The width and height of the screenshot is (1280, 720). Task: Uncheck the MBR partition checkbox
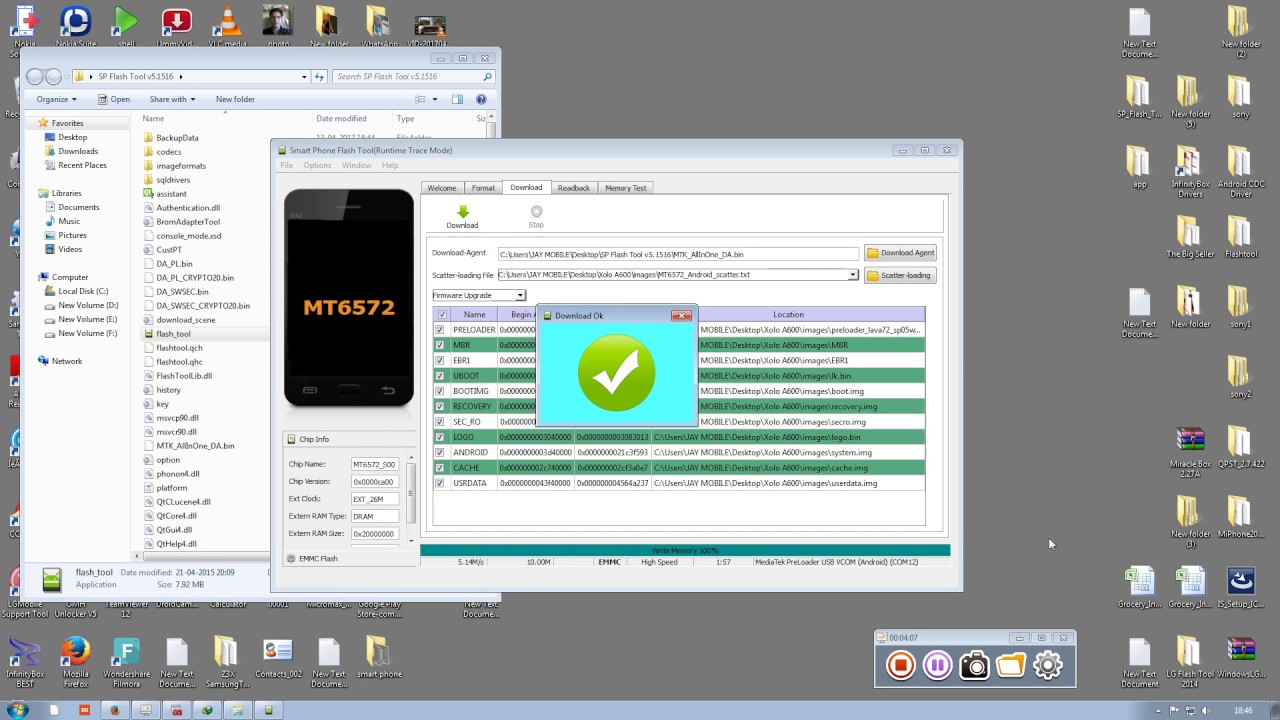tap(440, 345)
